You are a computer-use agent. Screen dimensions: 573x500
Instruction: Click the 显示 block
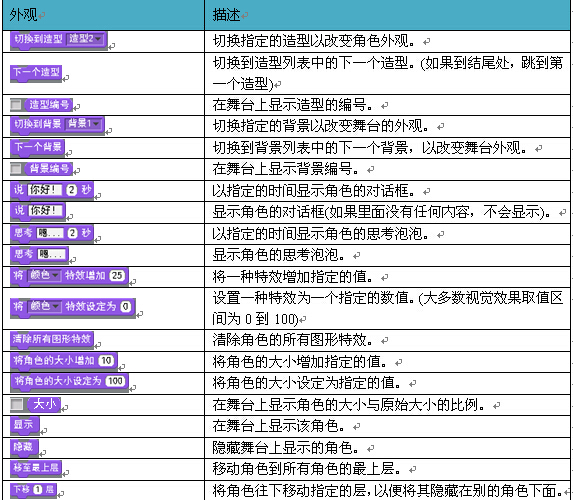[x=24, y=426]
